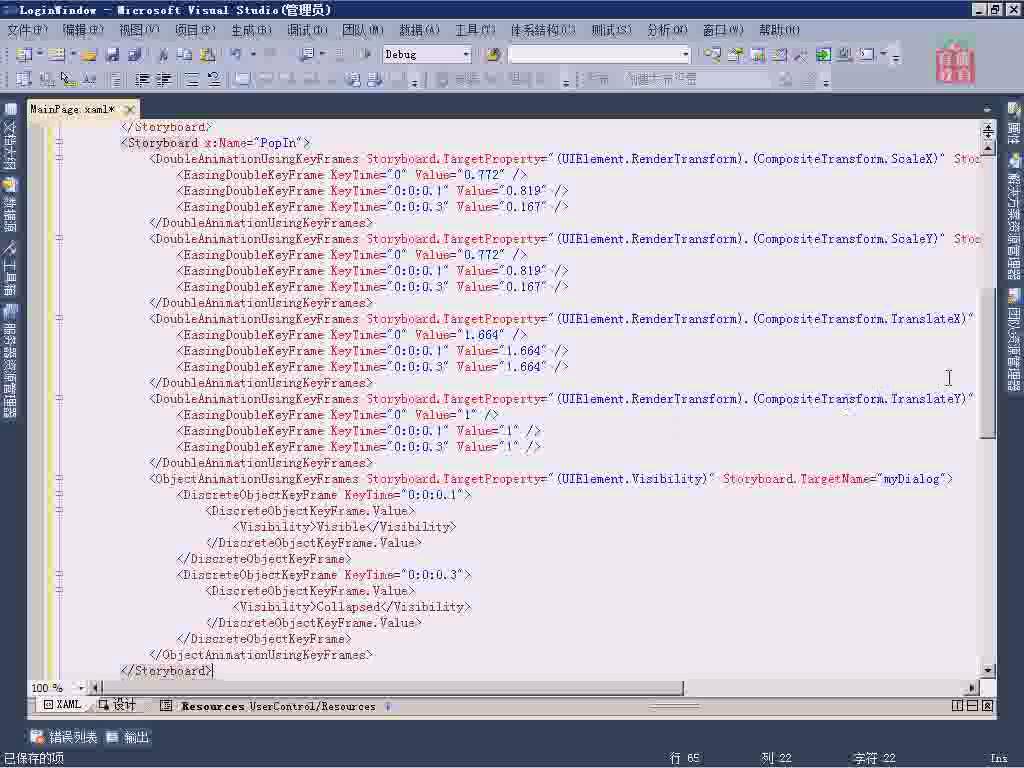
Task: Open the 输出 (Output) panel
Action: pos(128,737)
